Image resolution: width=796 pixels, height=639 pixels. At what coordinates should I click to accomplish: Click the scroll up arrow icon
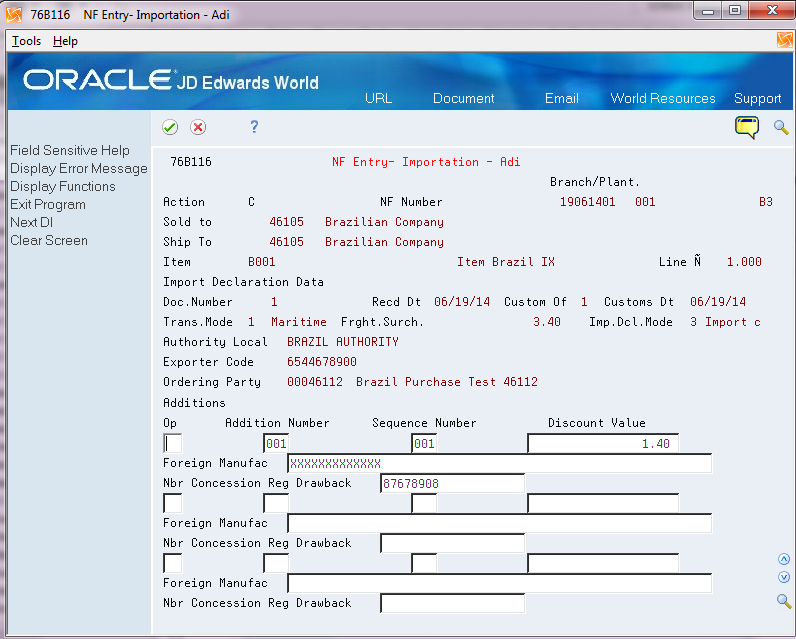tap(784, 559)
